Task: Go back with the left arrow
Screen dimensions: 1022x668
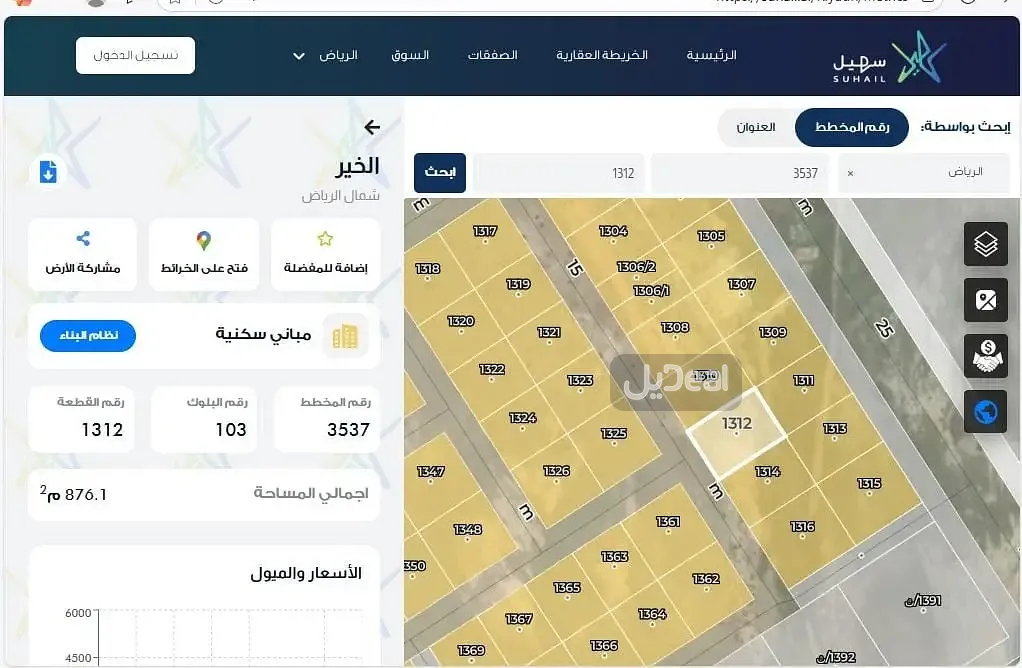Action: [x=372, y=127]
